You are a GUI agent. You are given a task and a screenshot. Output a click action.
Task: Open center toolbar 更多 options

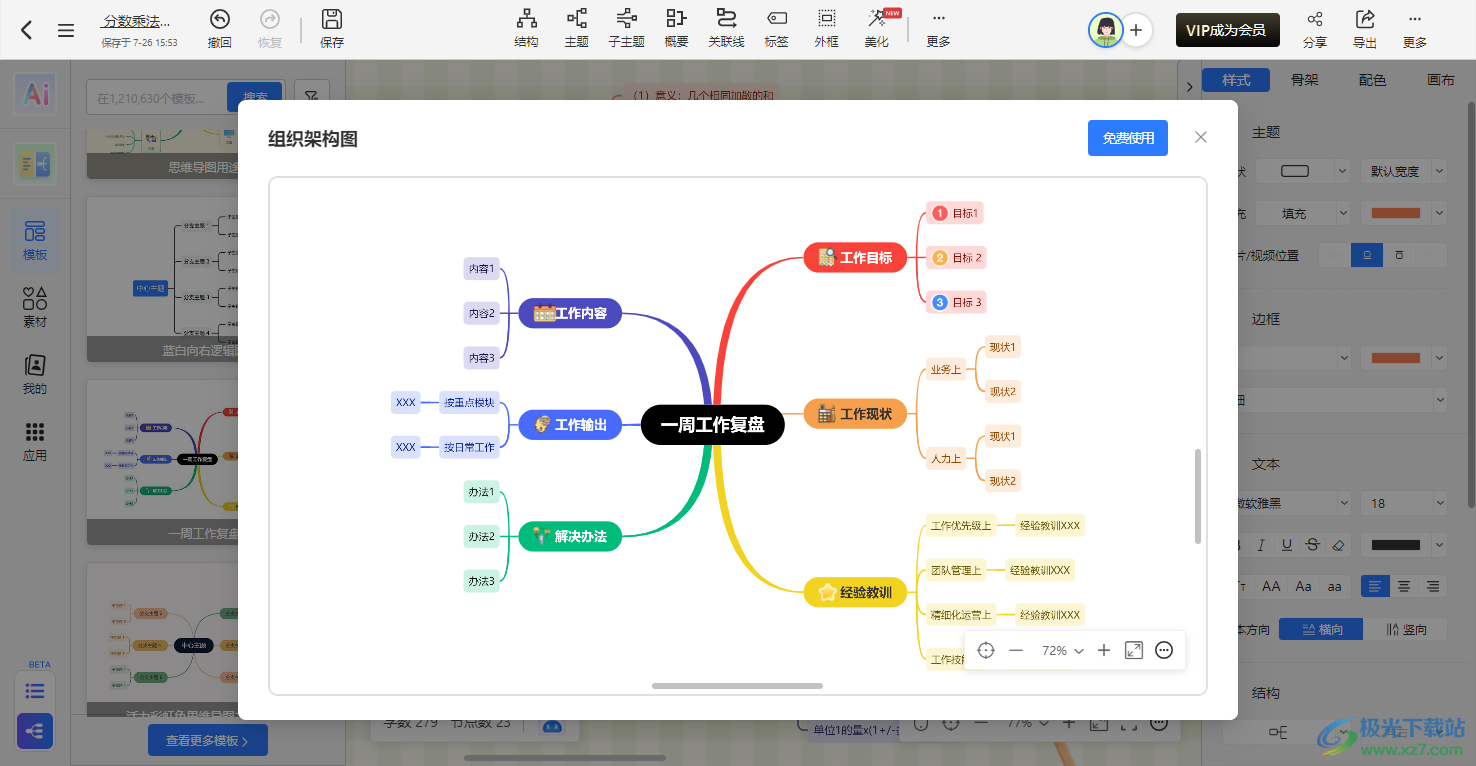pos(938,29)
